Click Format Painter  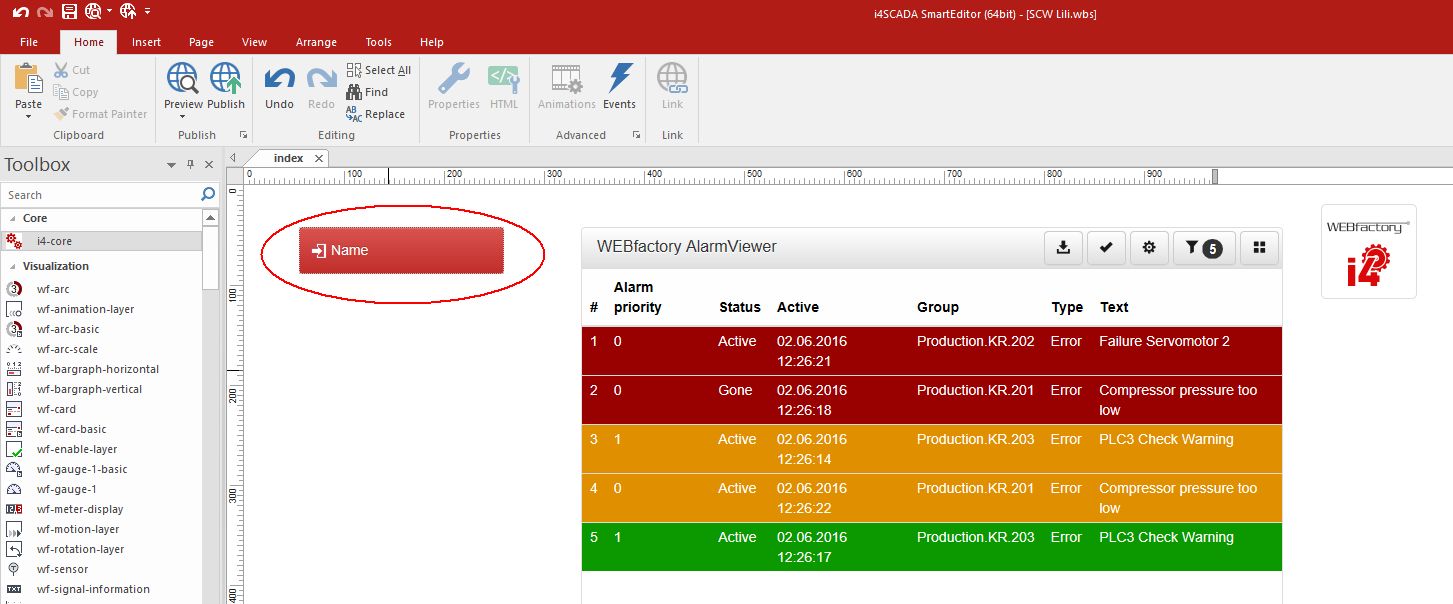click(100, 114)
